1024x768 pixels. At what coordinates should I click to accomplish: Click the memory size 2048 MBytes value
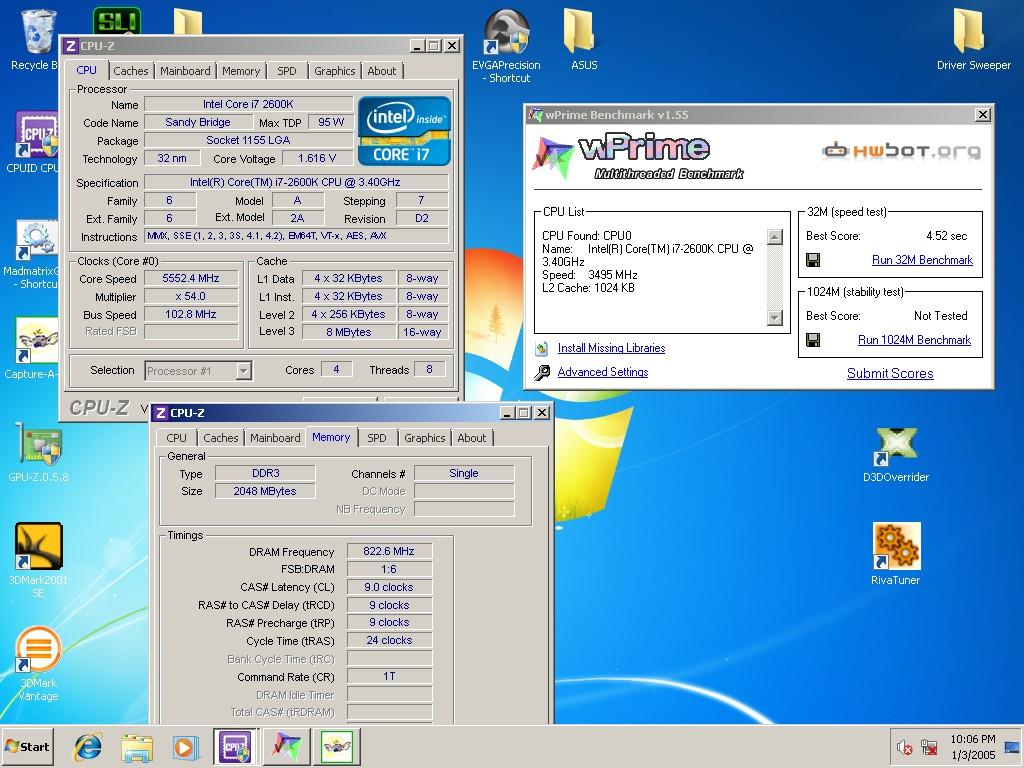point(265,491)
